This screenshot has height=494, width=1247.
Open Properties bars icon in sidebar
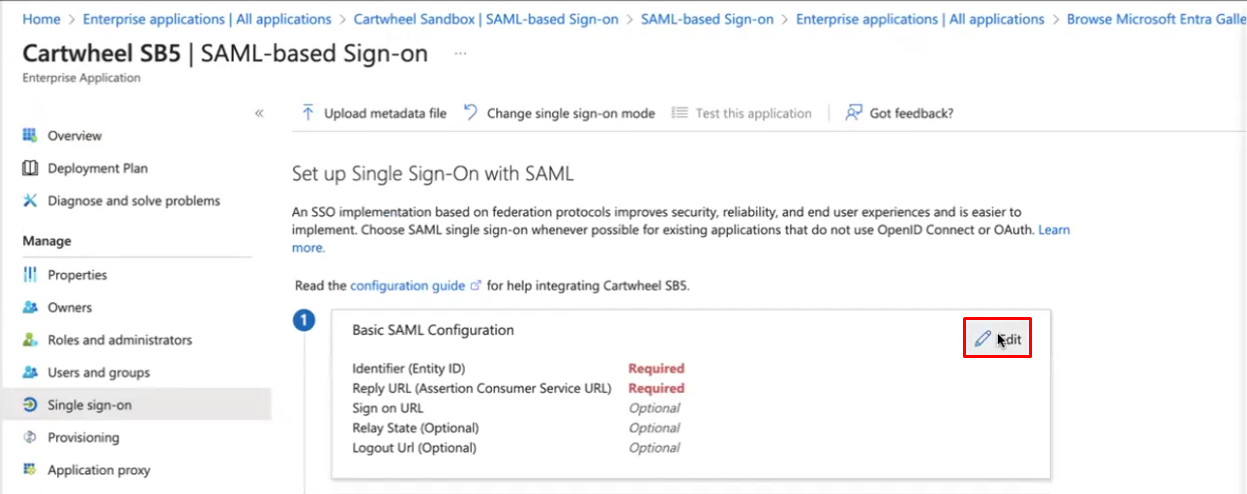30,274
